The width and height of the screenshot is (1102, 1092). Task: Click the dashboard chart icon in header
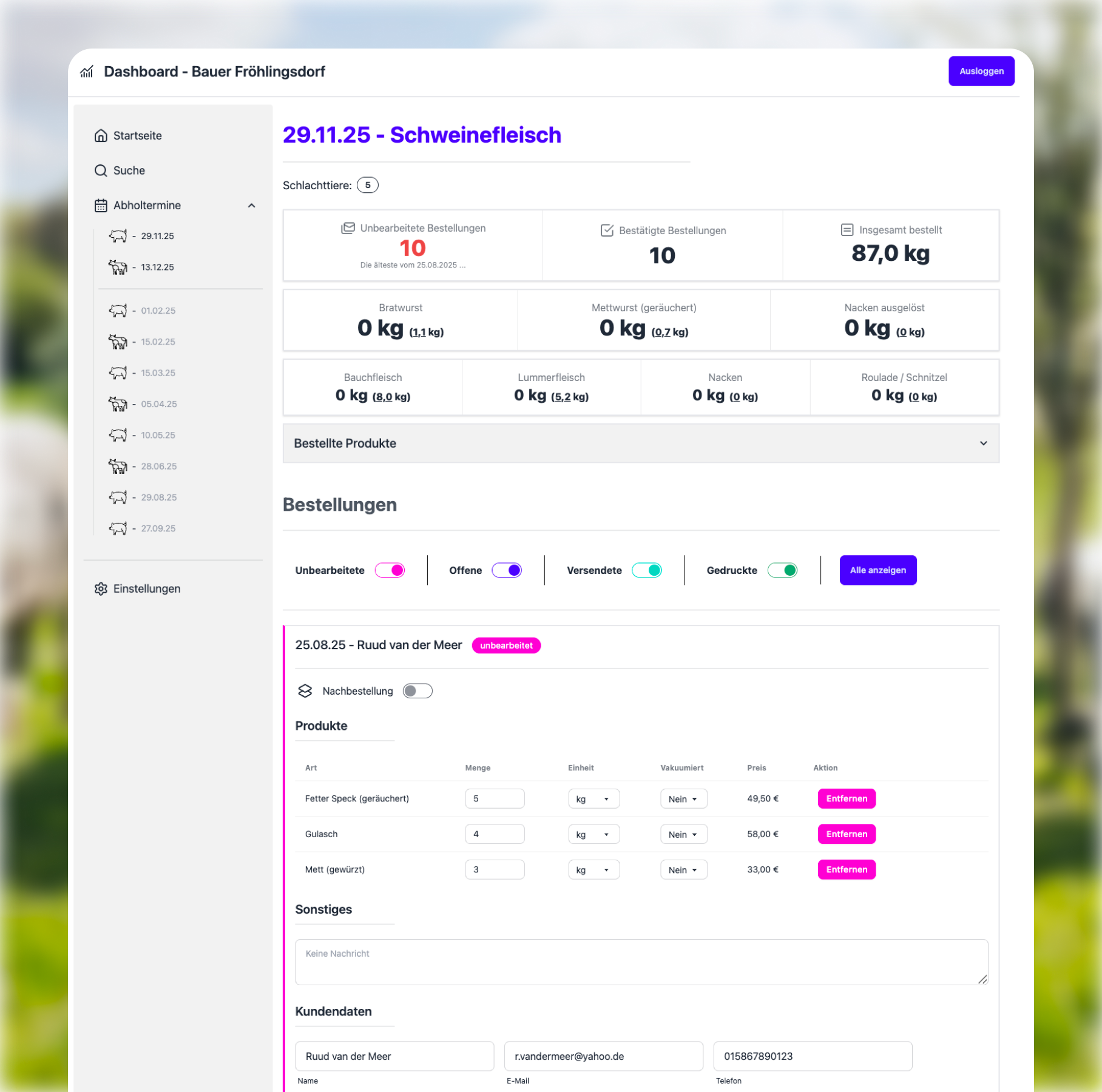(x=87, y=72)
